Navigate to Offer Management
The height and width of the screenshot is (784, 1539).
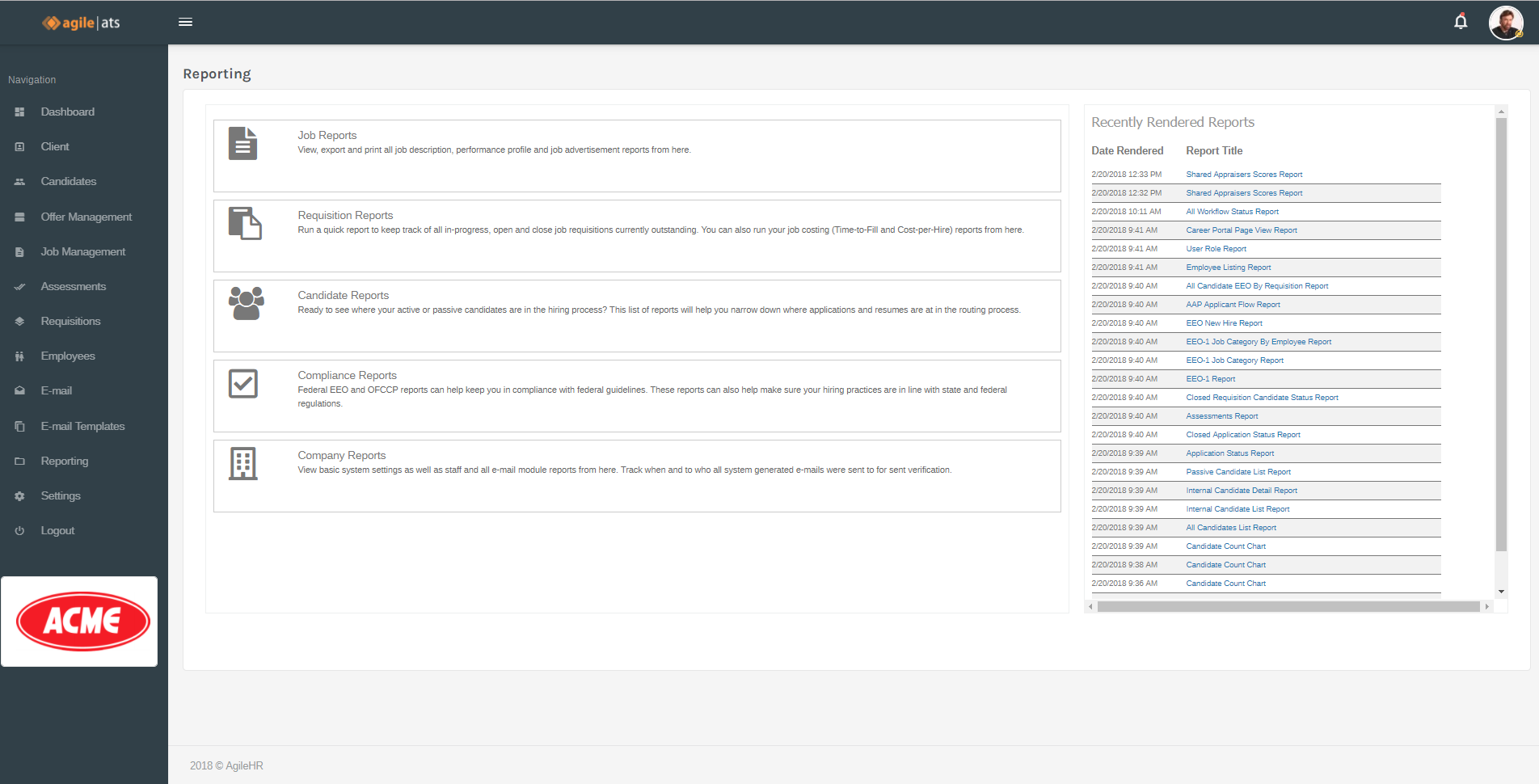(x=86, y=217)
